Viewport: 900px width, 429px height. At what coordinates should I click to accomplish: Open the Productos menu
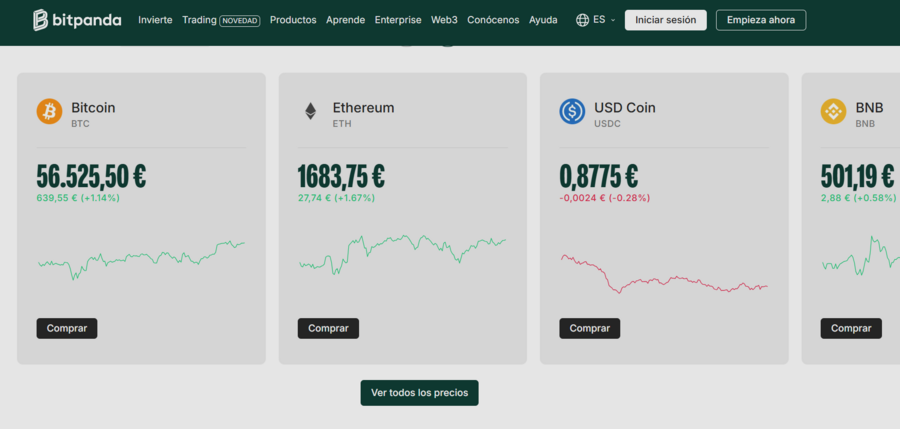pos(293,20)
